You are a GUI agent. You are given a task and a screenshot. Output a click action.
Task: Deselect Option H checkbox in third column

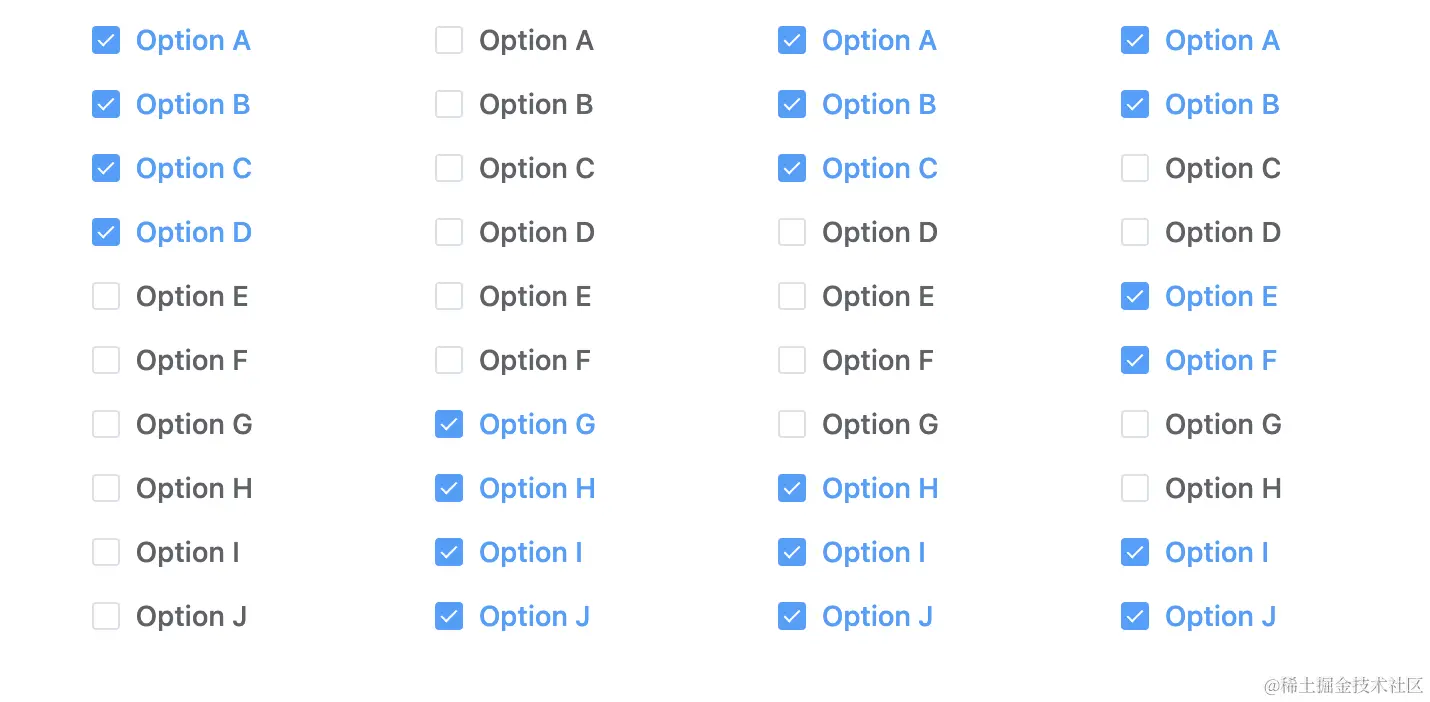792,489
